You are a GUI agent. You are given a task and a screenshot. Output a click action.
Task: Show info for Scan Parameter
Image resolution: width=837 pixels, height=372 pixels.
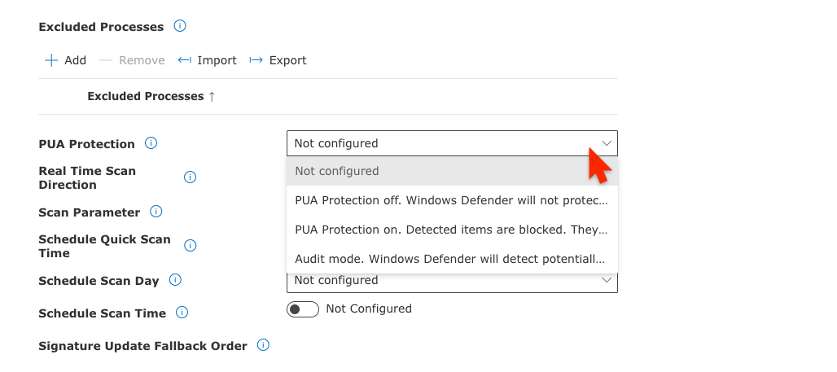tap(156, 211)
